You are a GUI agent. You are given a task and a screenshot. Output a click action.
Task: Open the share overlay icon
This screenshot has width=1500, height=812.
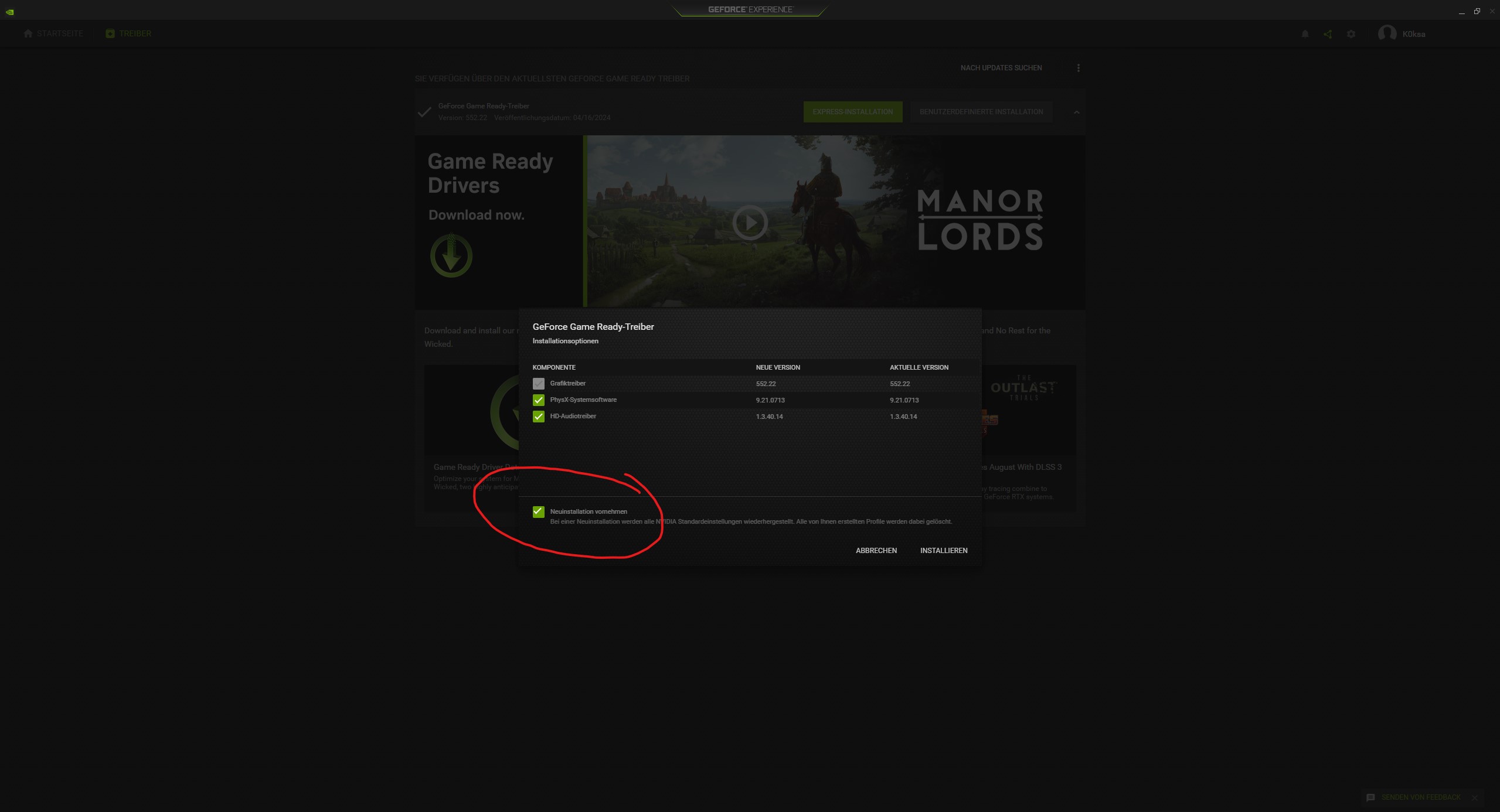pyautogui.click(x=1328, y=34)
